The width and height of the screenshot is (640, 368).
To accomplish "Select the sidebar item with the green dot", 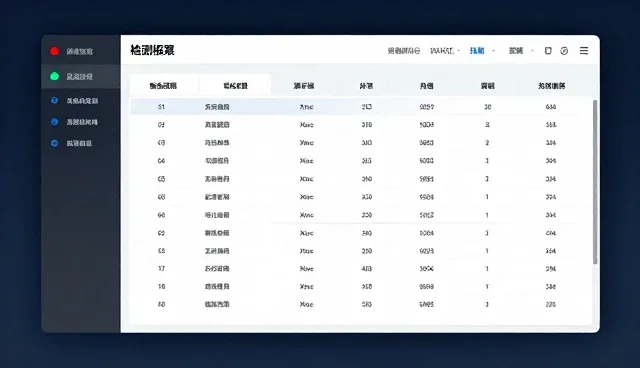I will click(x=80, y=76).
